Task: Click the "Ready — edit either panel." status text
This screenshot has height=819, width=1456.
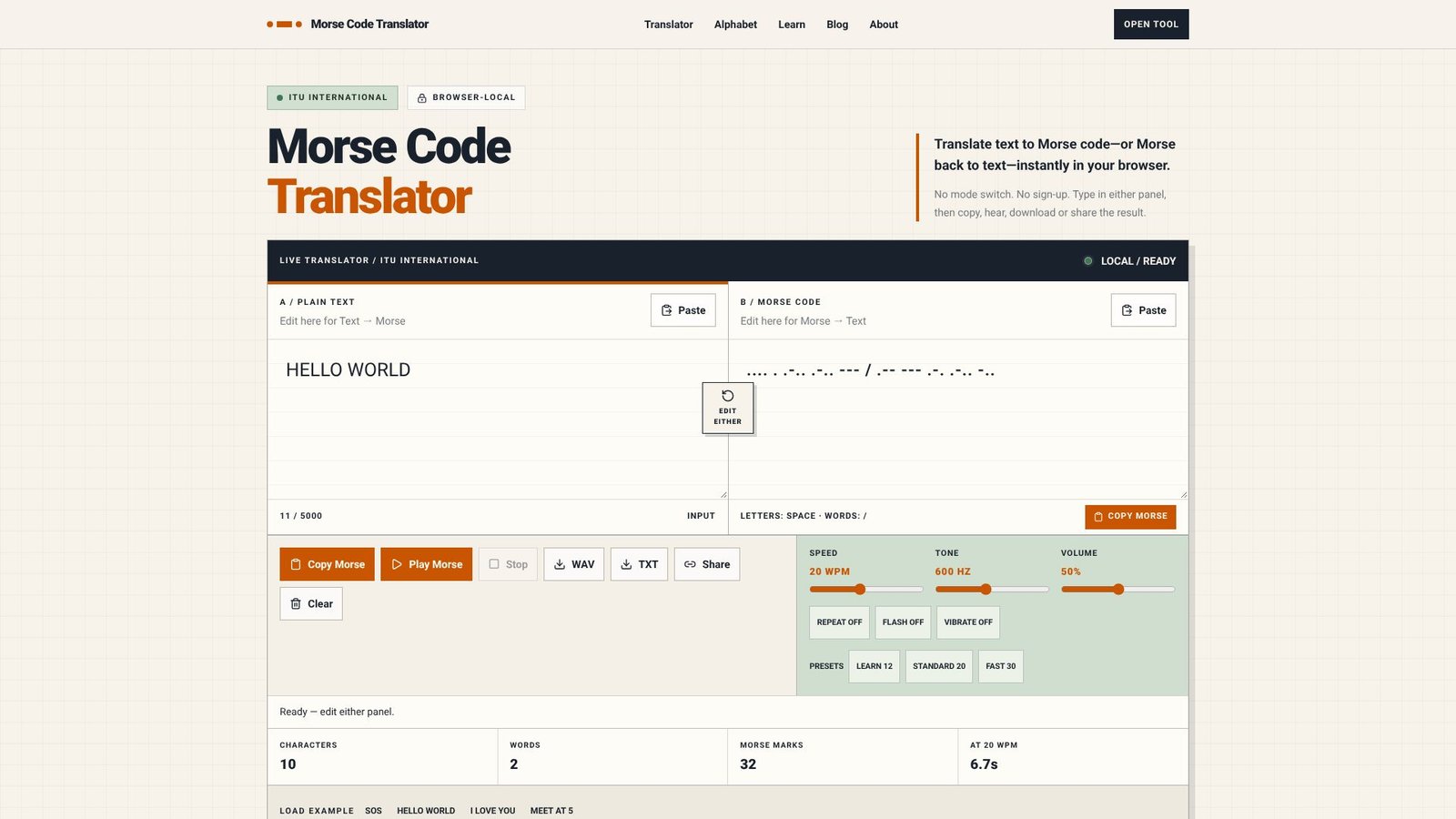Action: tap(337, 712)
